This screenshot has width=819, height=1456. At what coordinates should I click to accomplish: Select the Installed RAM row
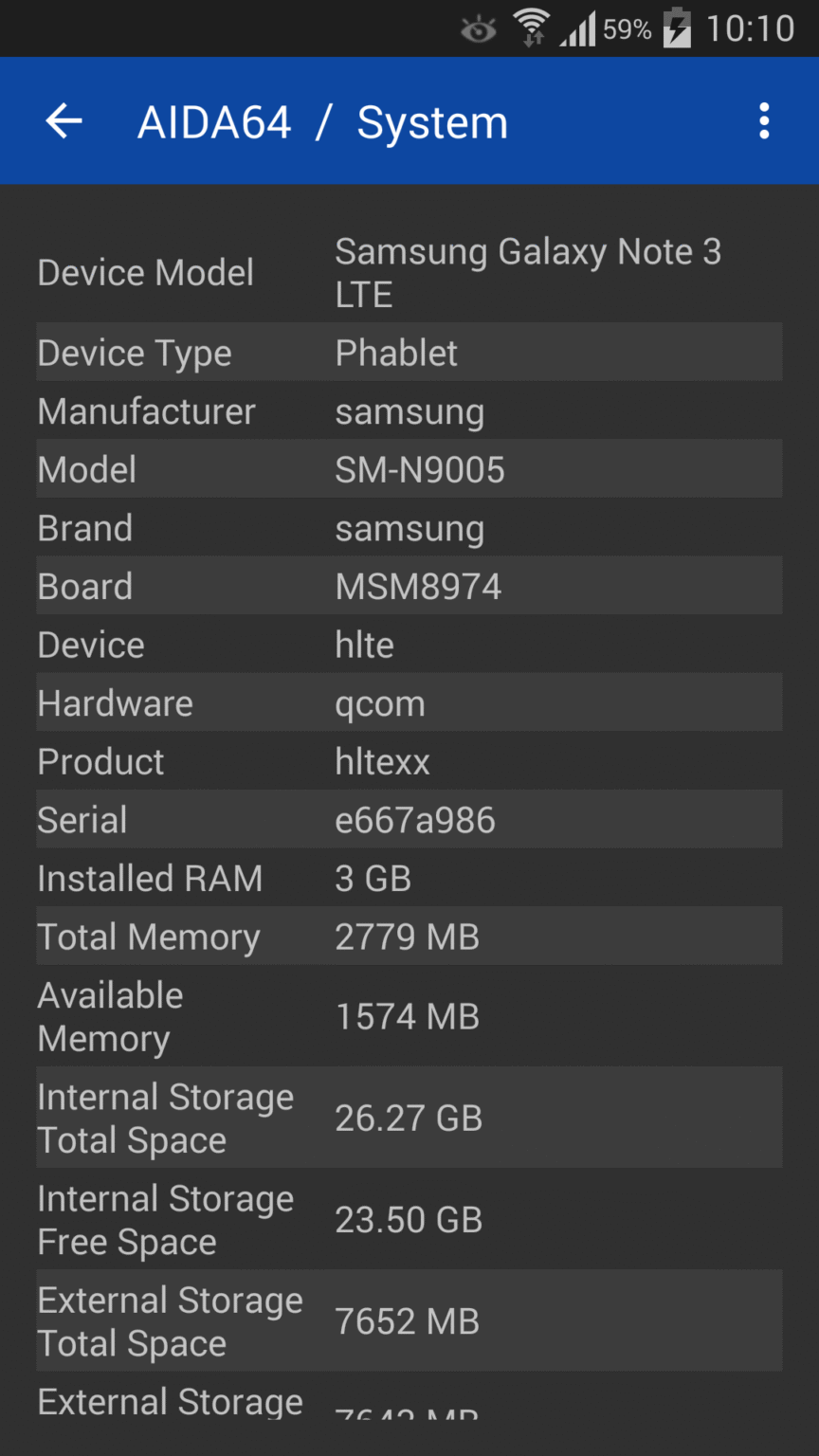408,878
